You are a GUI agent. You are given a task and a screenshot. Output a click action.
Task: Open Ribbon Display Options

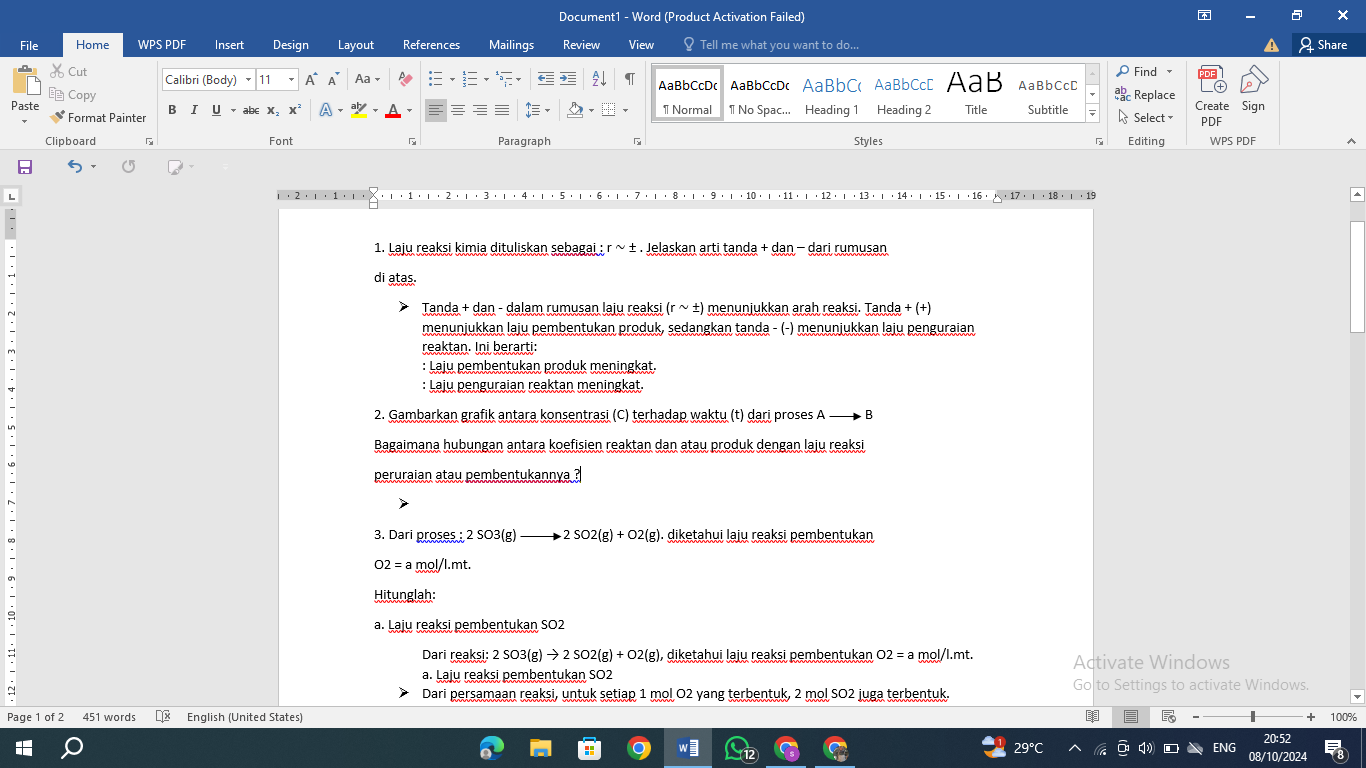(x=1205, y=15)
